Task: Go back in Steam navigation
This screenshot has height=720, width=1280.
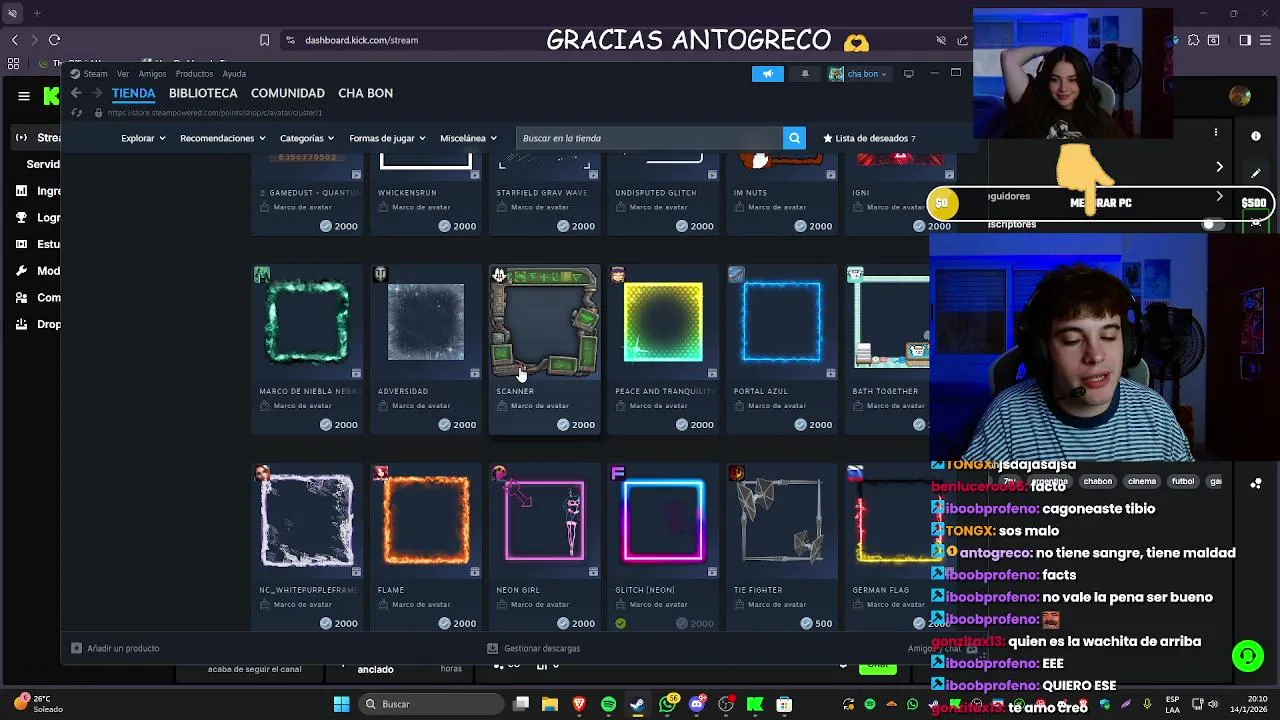Action: coord(76,93)
